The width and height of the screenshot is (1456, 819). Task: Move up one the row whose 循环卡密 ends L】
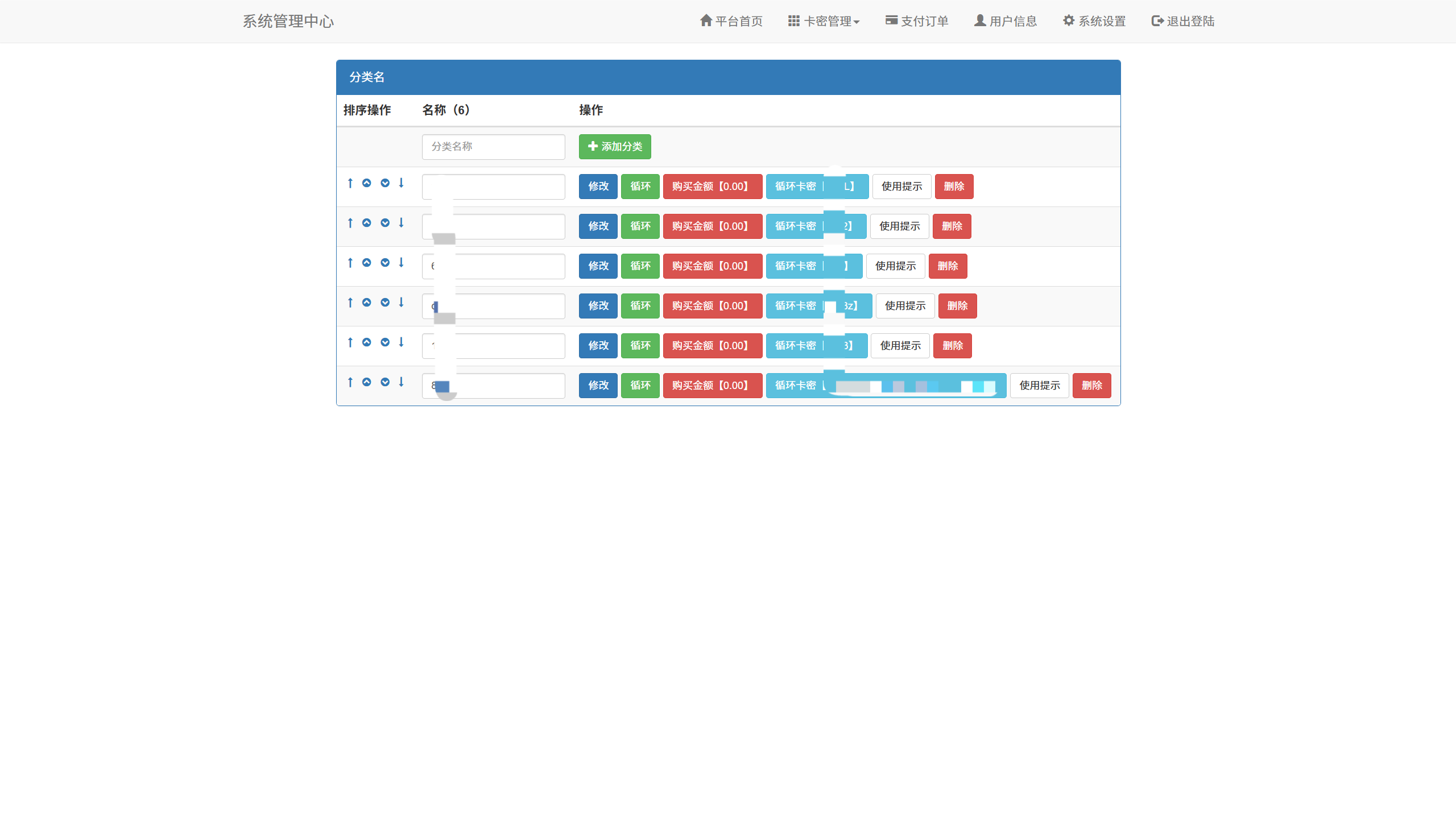367,183
